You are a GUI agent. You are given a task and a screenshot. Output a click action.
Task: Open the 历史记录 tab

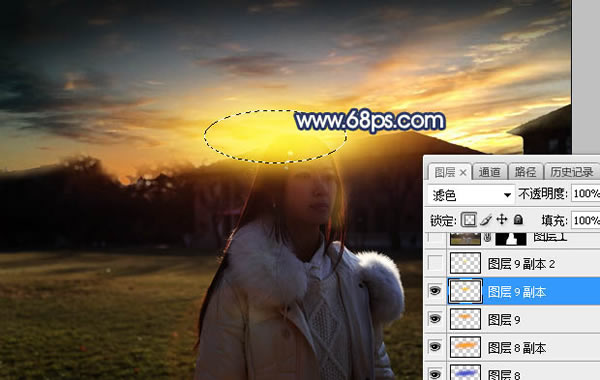[x=572, y=172]
